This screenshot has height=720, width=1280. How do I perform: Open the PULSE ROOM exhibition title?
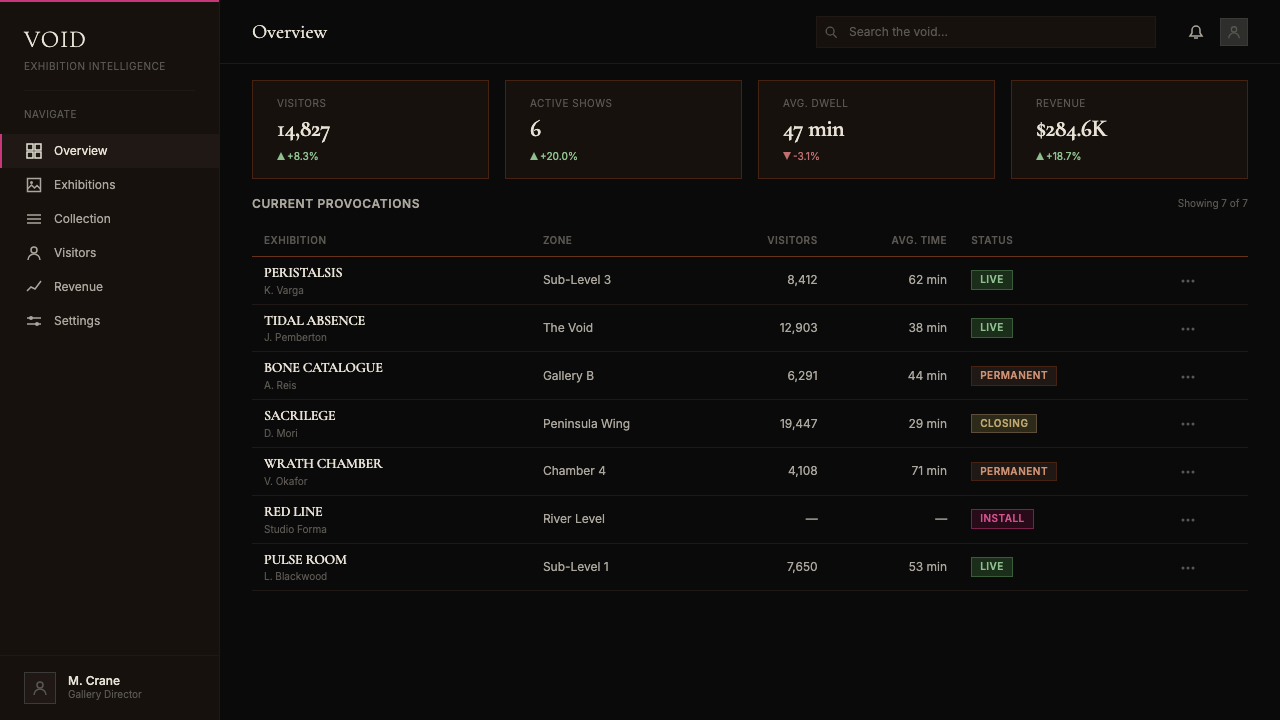(x=305, y=559)
